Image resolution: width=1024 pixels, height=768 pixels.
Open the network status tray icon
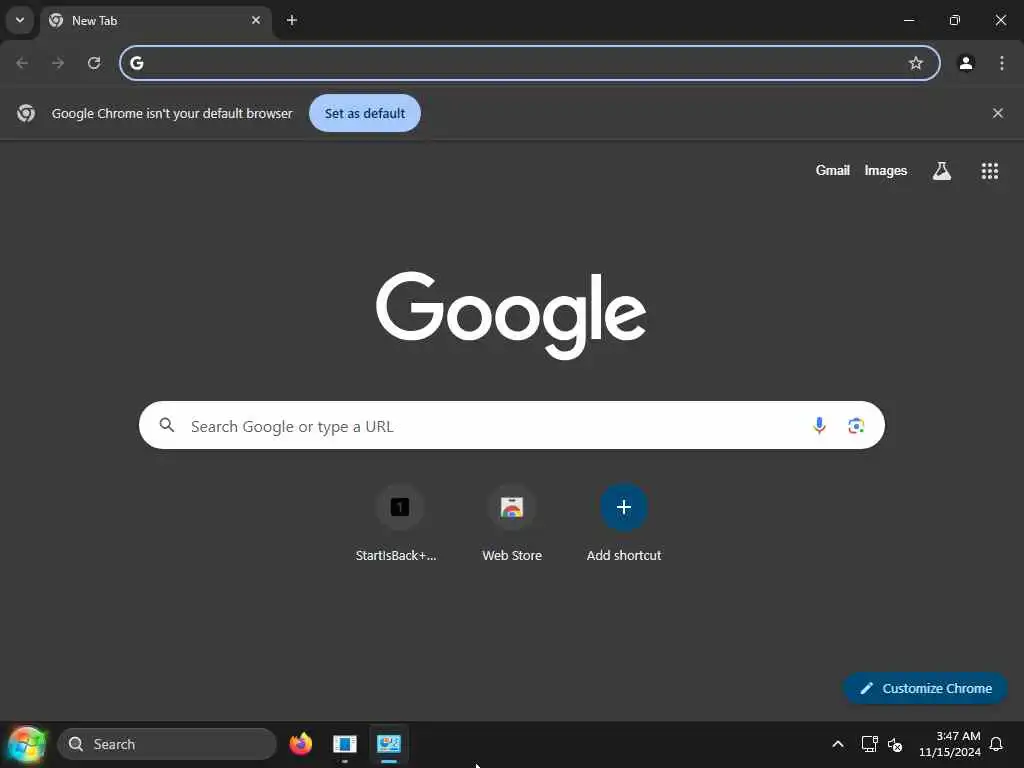869,744
